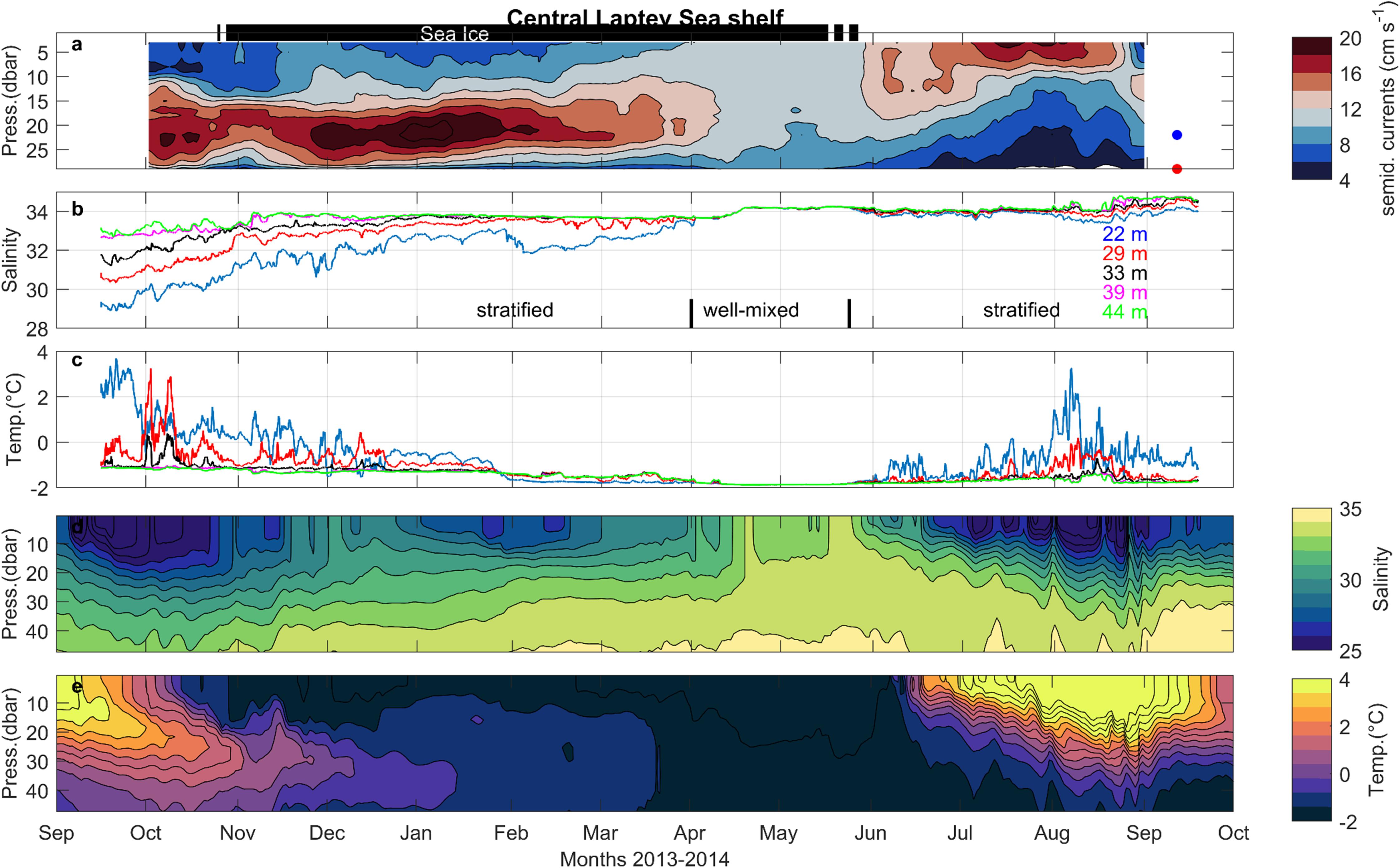The height and width of the screenshot is (868, 1400).
Task: Click the '34' y-axis tick in panel b
Action: (x=37, y=212)
